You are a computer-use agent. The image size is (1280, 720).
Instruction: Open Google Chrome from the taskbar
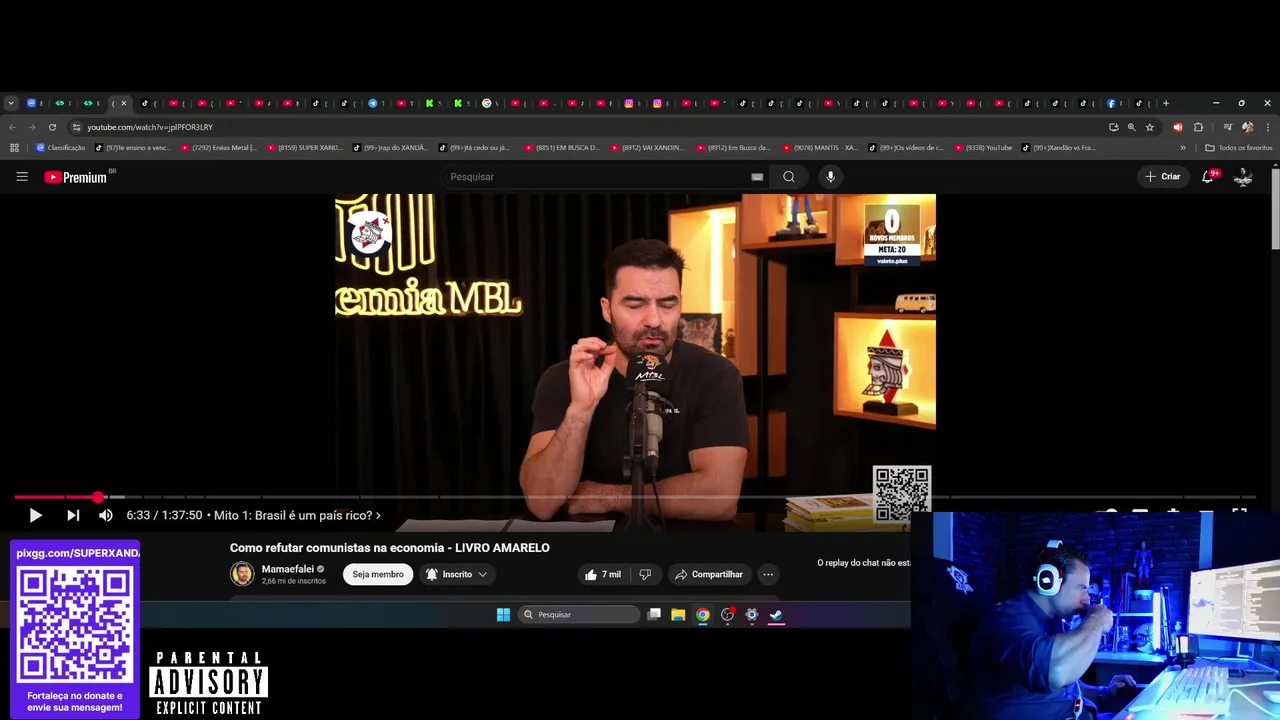(x=703, y=615)
